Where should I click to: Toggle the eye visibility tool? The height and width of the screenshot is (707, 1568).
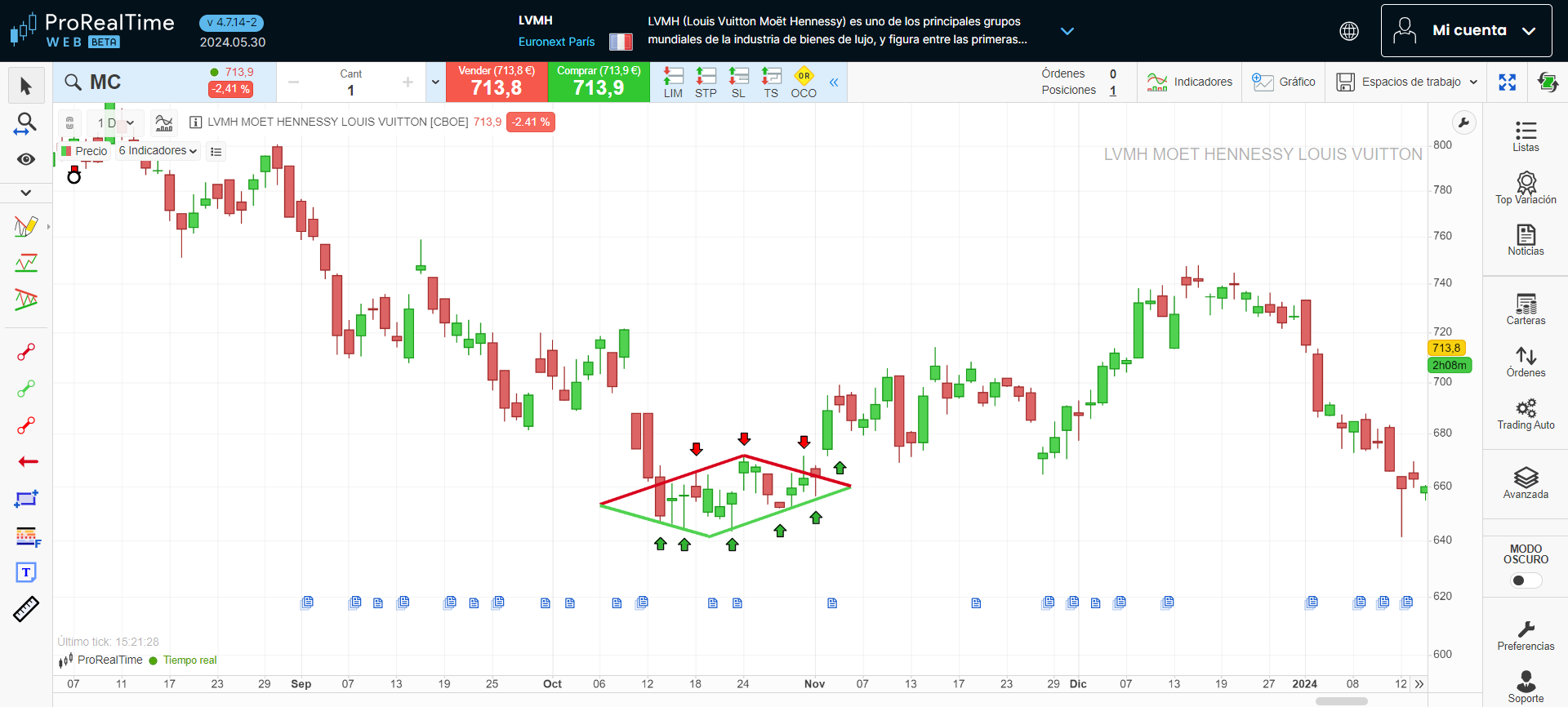pyautogui.click(x=26, y=159)
